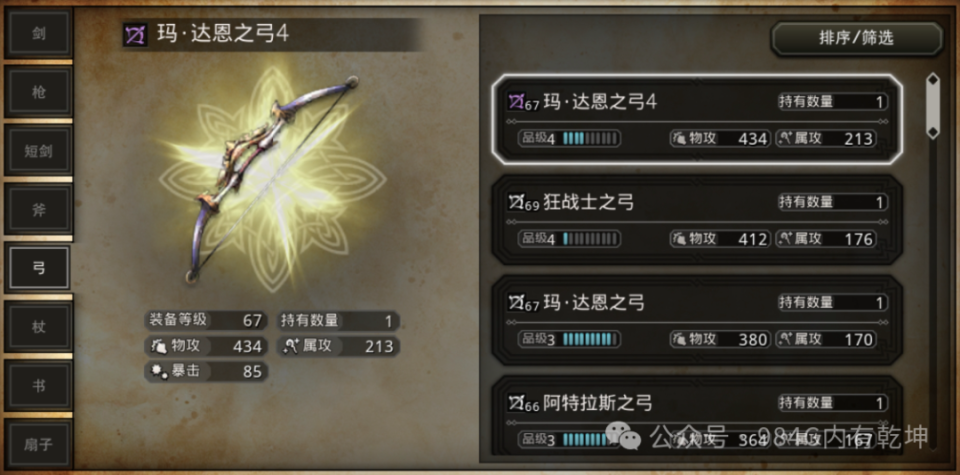Select the 斧 weapon tab
This screenshot has width=960, height=475.
[x=39, y=210]
